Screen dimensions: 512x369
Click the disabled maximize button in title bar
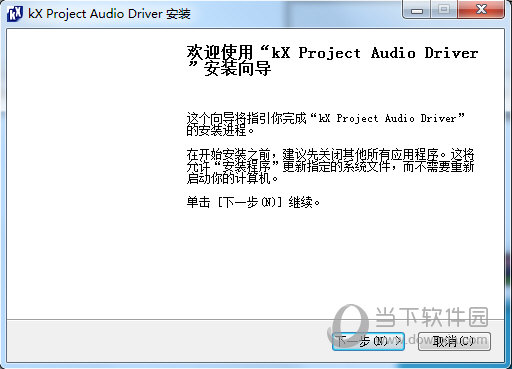(444, 9)
